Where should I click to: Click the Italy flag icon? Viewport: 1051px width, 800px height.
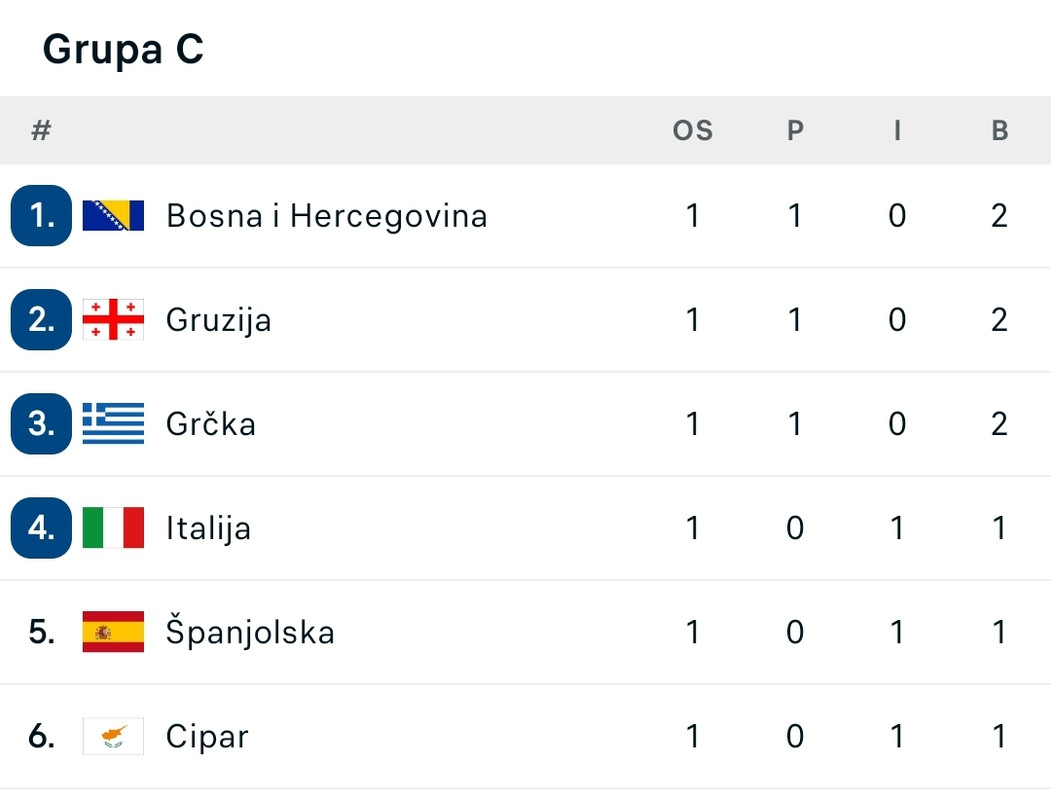113,528
